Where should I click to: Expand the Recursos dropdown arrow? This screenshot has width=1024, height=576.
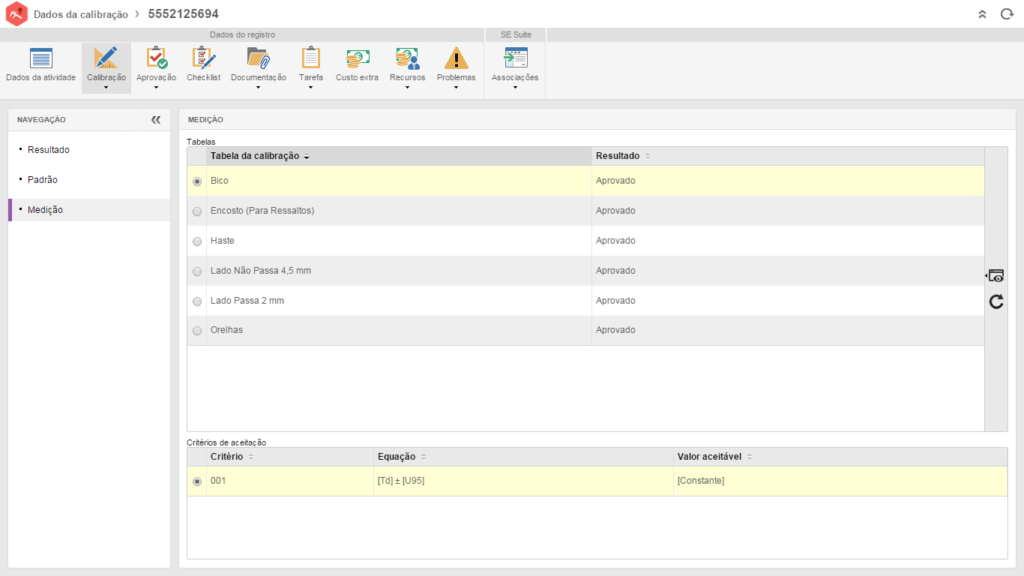pos(407,87)
